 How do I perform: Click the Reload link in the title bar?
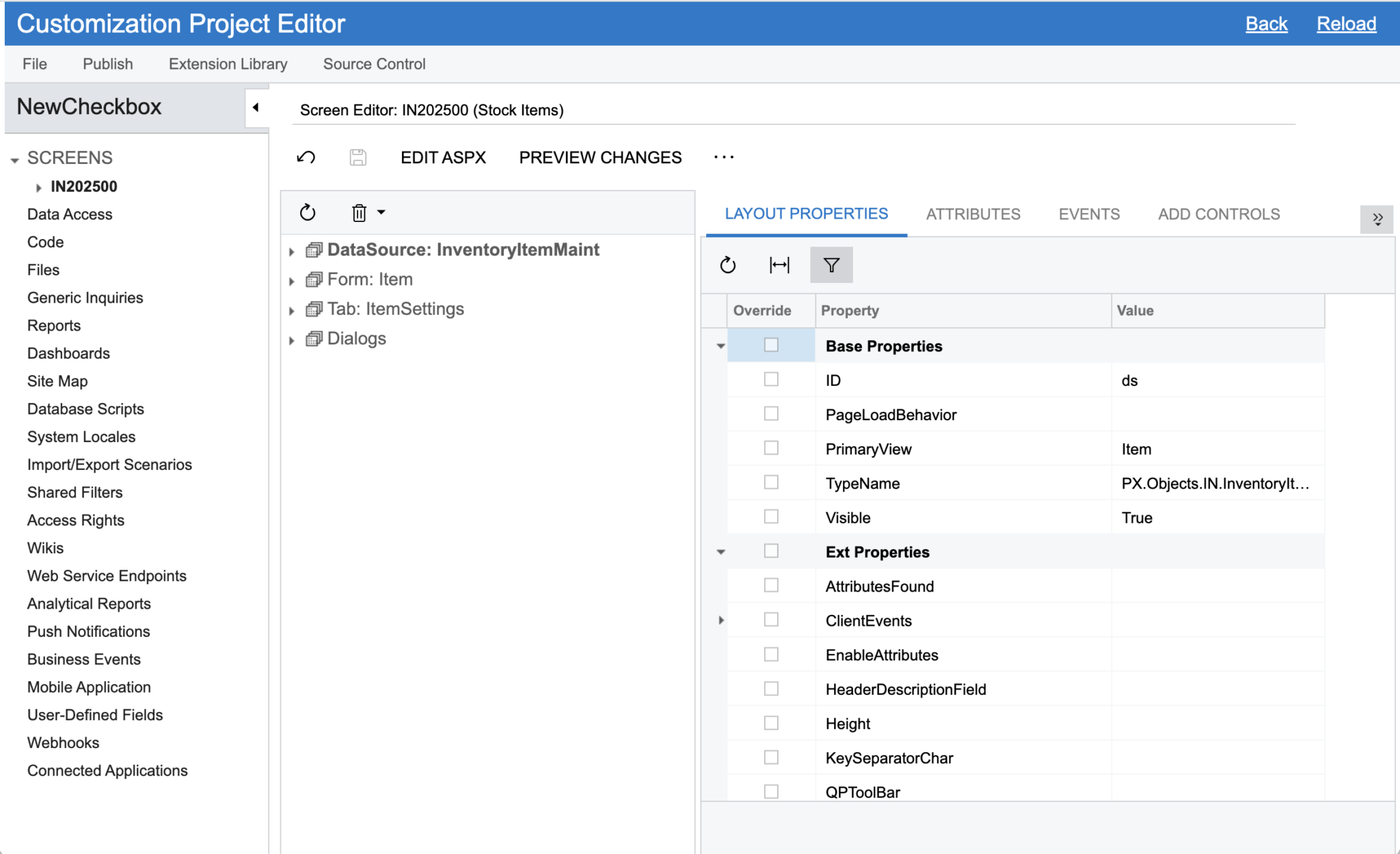(1345, 23)
